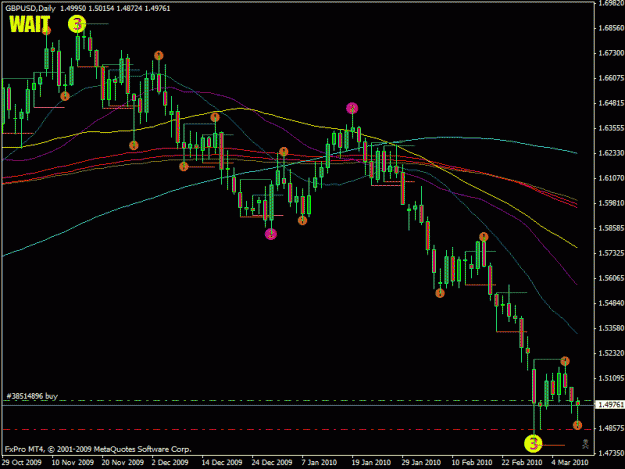
Task: Click the GBPUSD,Daily chart title
Action: tap(30, 8)
